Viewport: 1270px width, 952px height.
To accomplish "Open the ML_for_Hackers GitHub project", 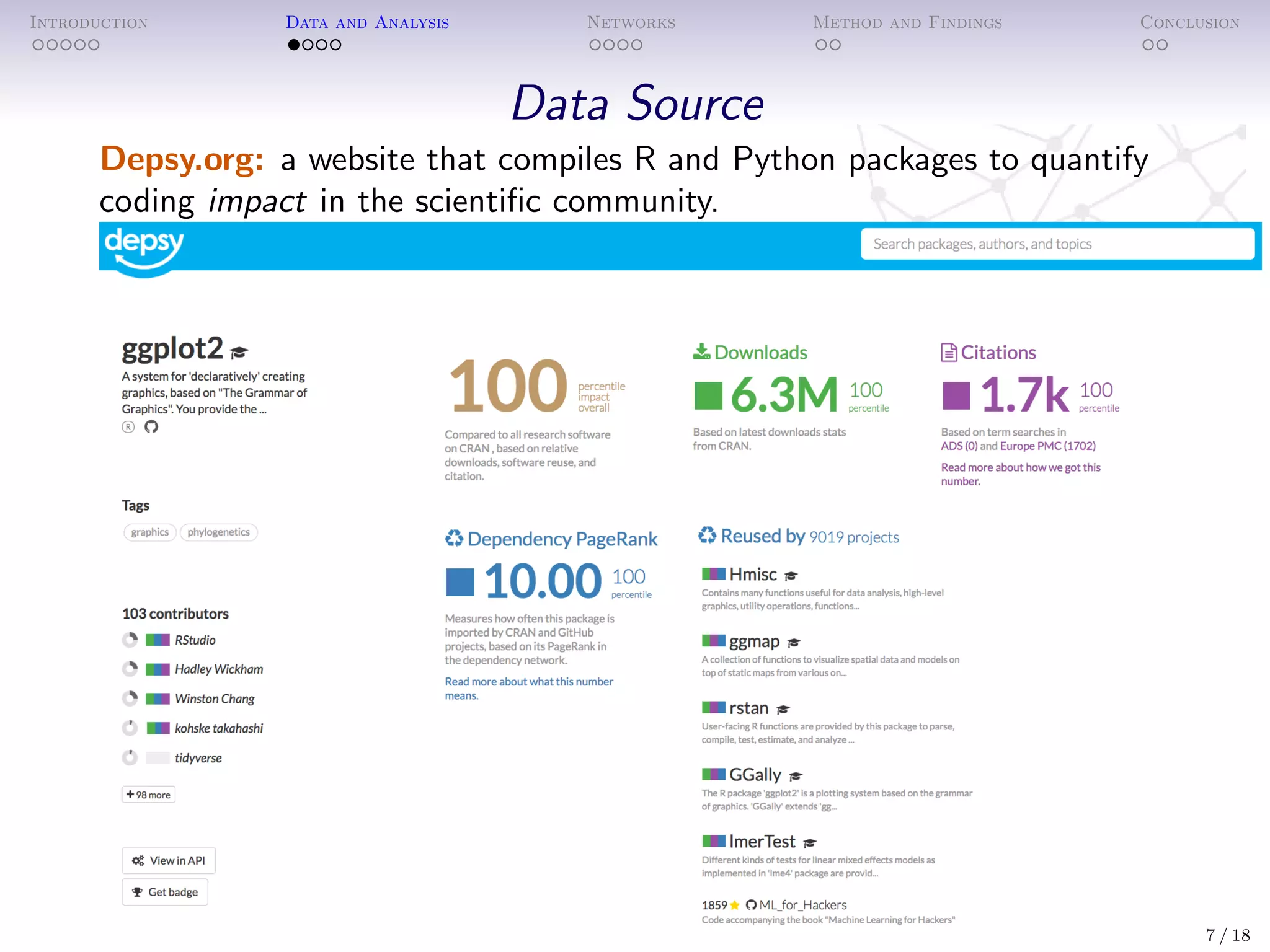I will [803, 905].
